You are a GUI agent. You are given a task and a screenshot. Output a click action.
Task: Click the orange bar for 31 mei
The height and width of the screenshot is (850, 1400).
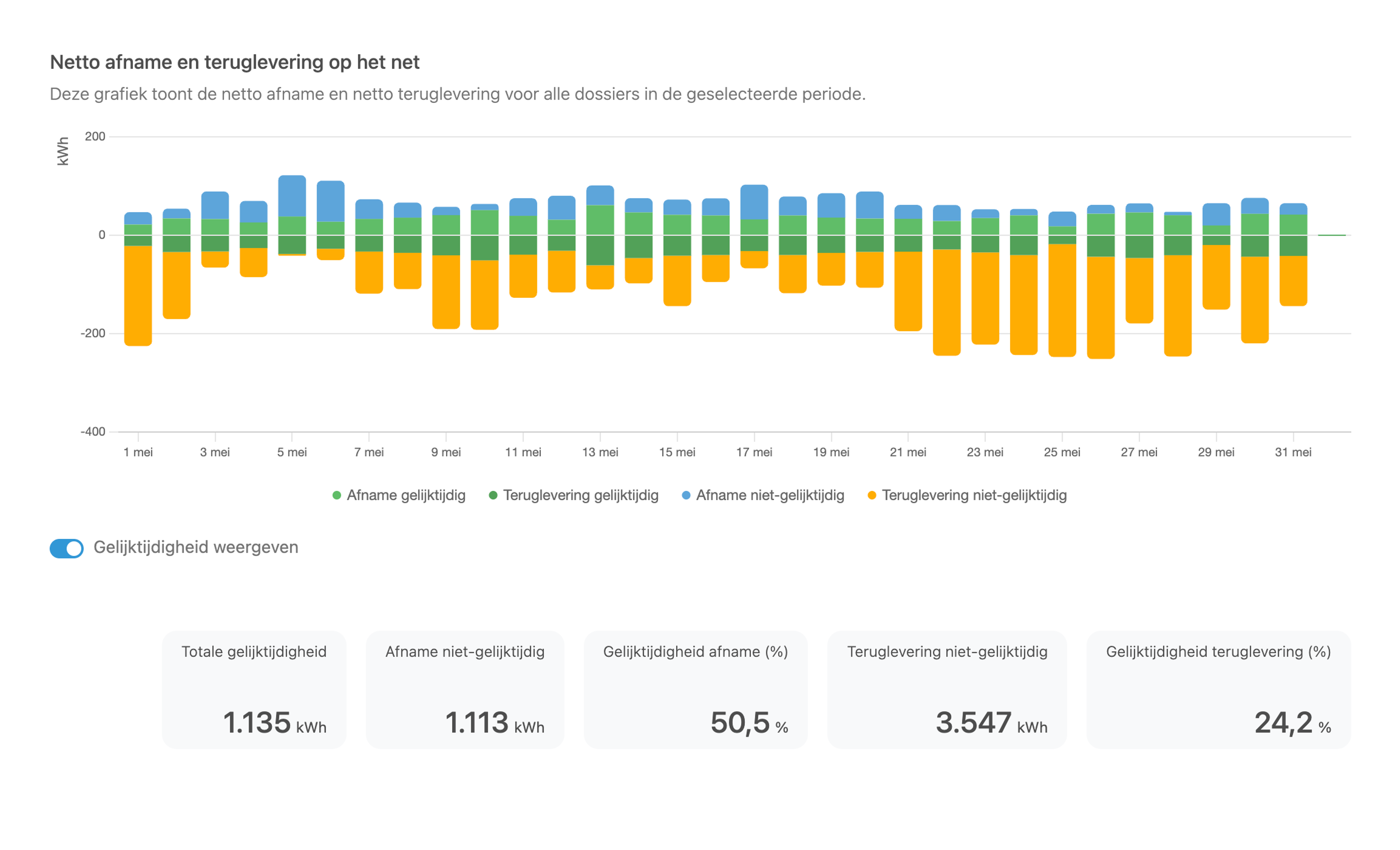pos(1293,281)
